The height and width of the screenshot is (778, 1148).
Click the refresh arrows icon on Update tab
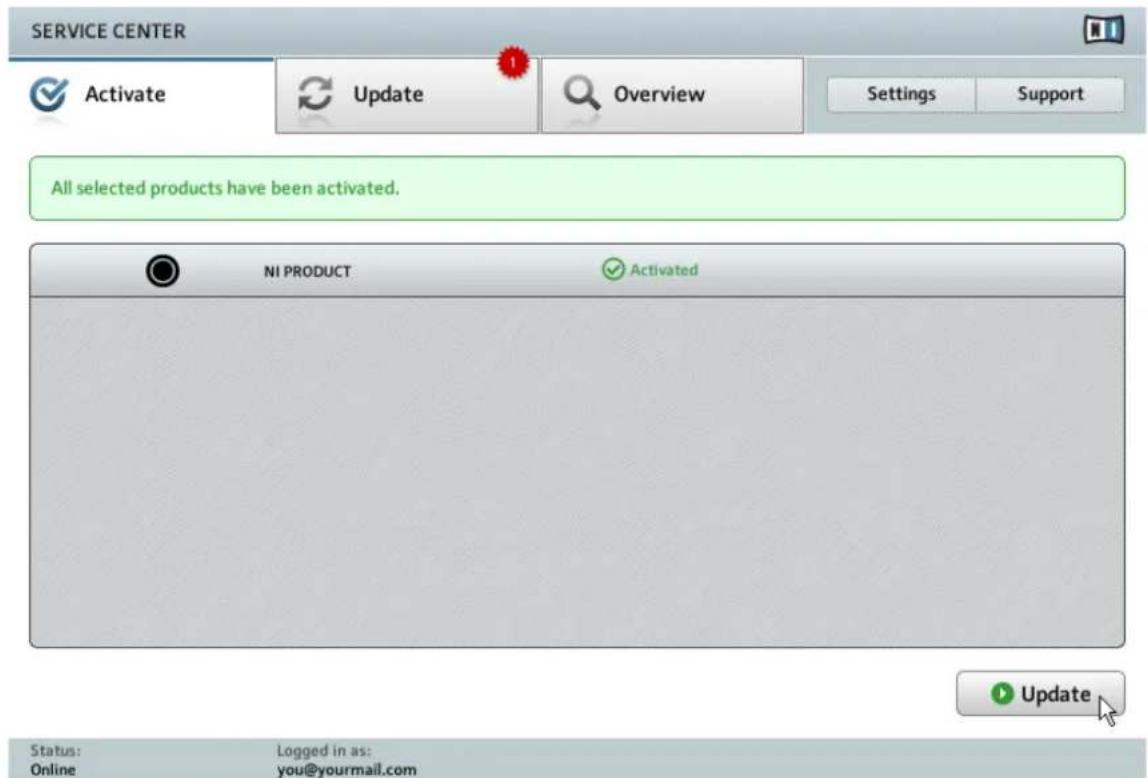(316, 94)
